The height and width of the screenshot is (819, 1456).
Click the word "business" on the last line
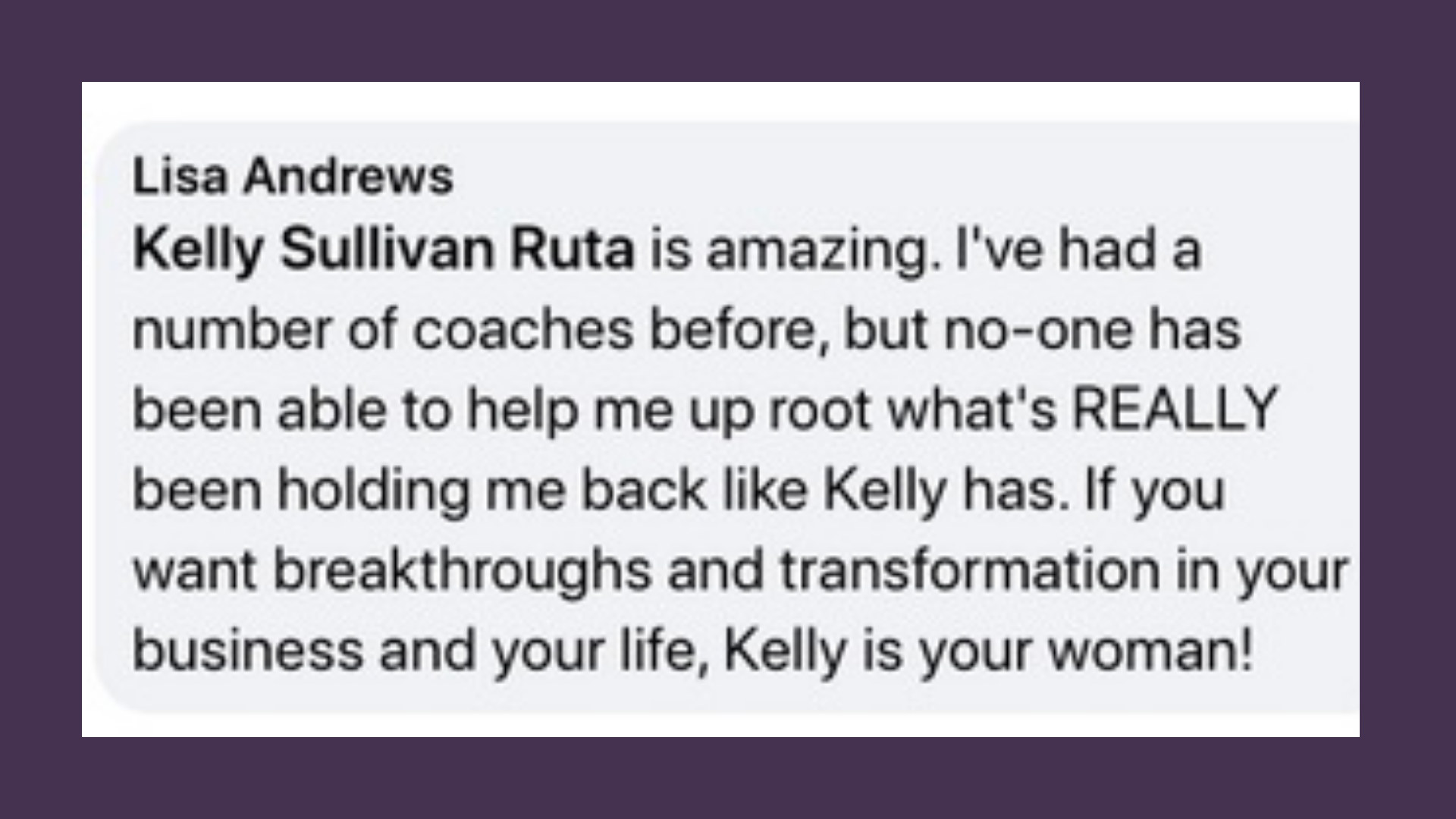click(248, 650)
